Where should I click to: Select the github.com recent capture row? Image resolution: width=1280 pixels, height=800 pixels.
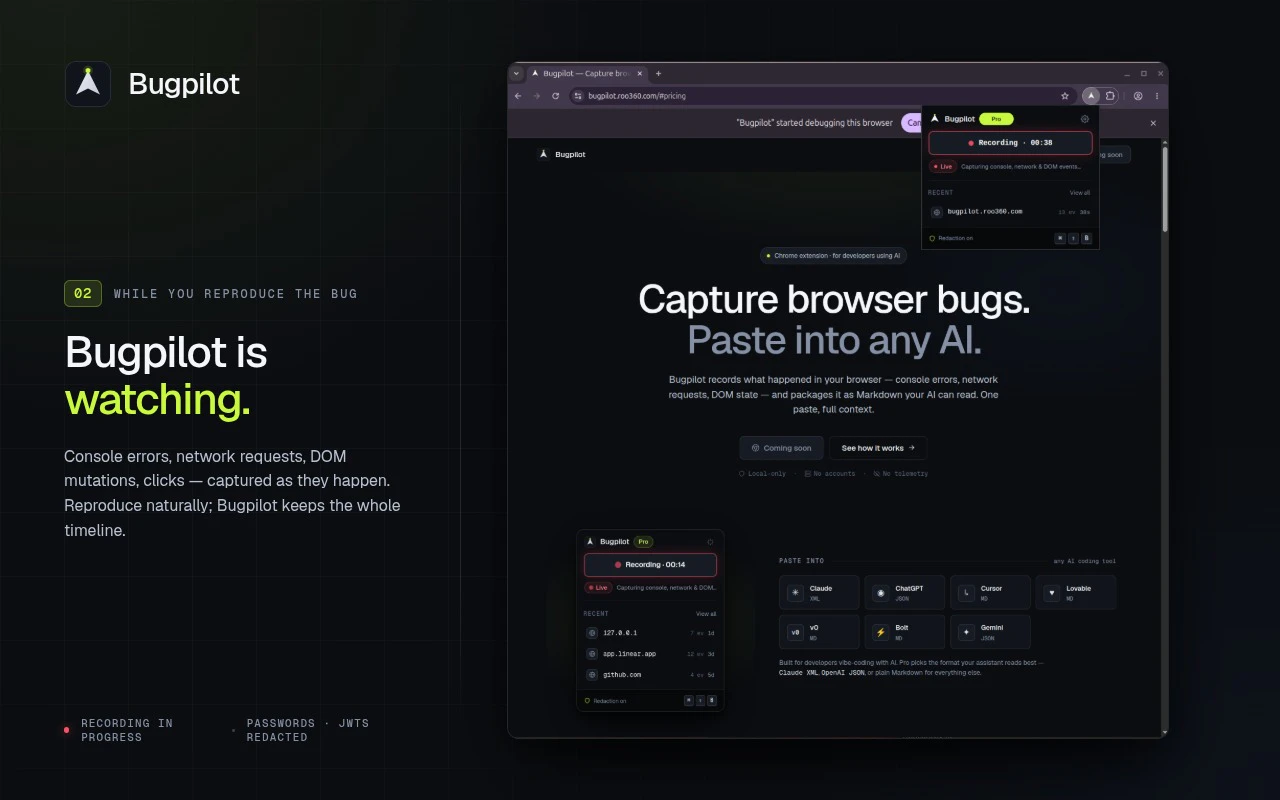coord(650,675)
